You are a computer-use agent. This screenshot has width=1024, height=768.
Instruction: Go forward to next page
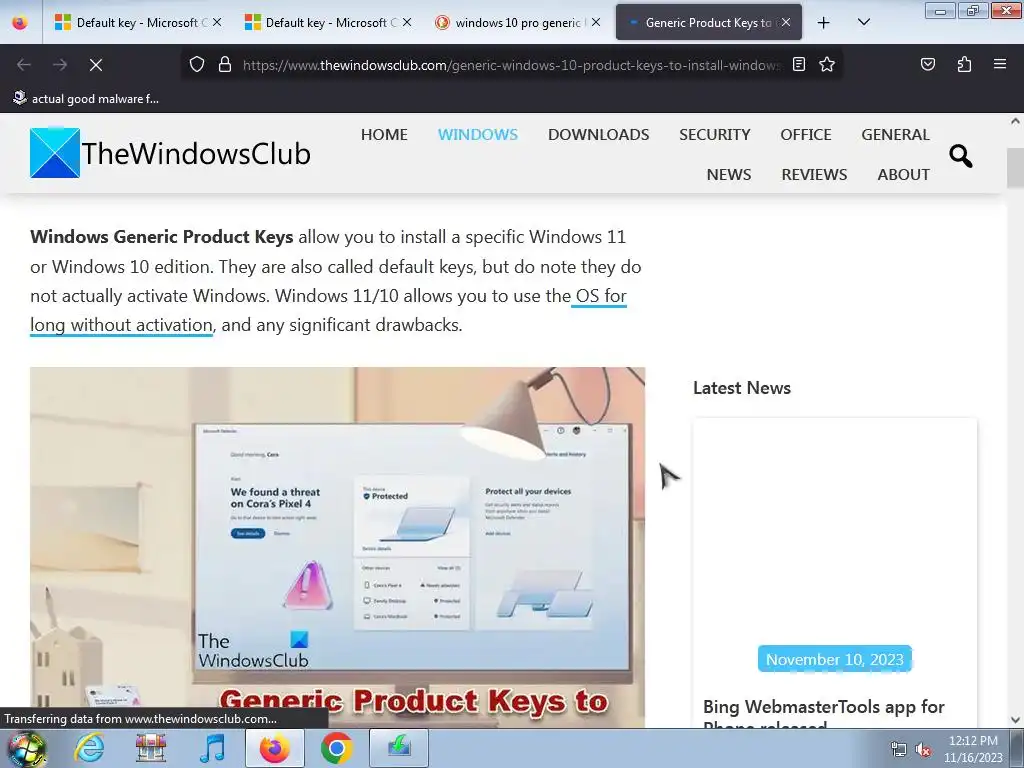tap(60, 65)
